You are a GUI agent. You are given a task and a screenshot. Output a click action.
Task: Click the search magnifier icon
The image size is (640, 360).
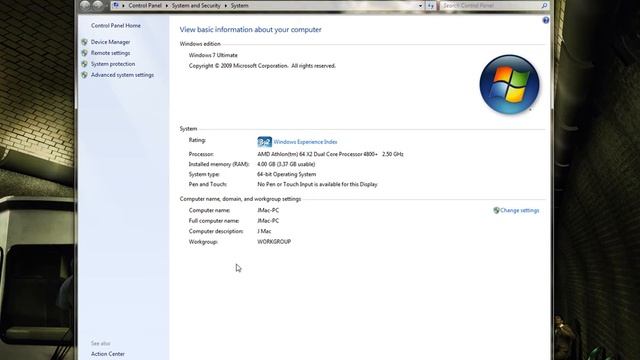(x=544, y=6)
